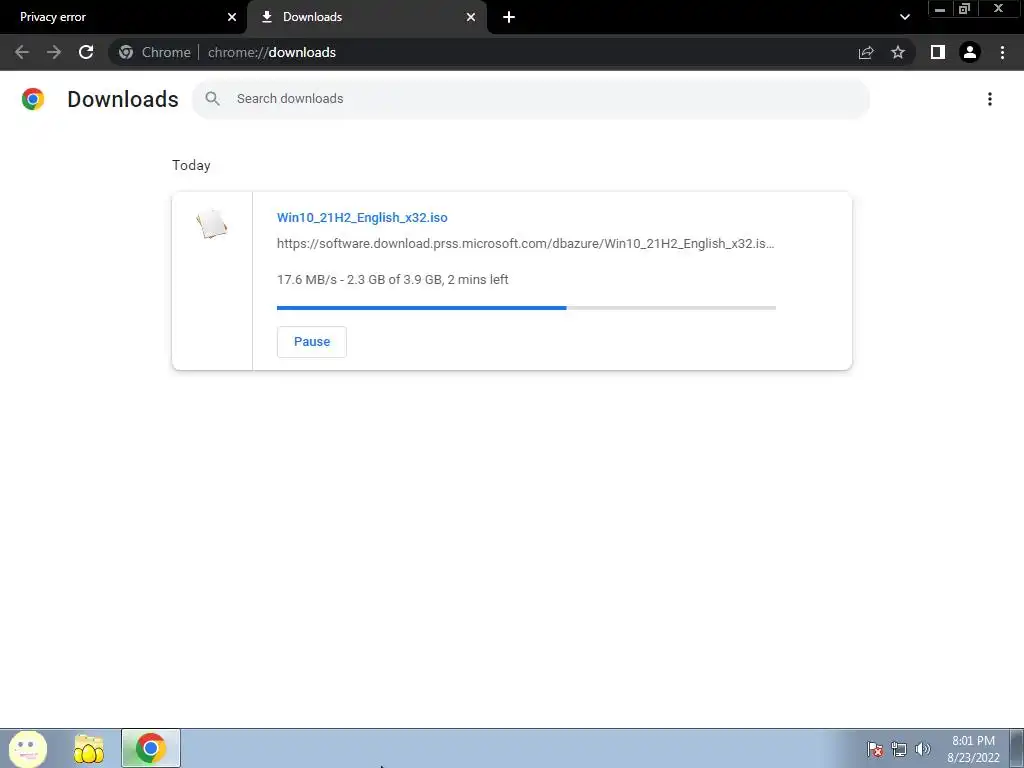Screen dimensions: 1024x768
Task: Click the browser back arrow
Action: click(x=22, y=52)
